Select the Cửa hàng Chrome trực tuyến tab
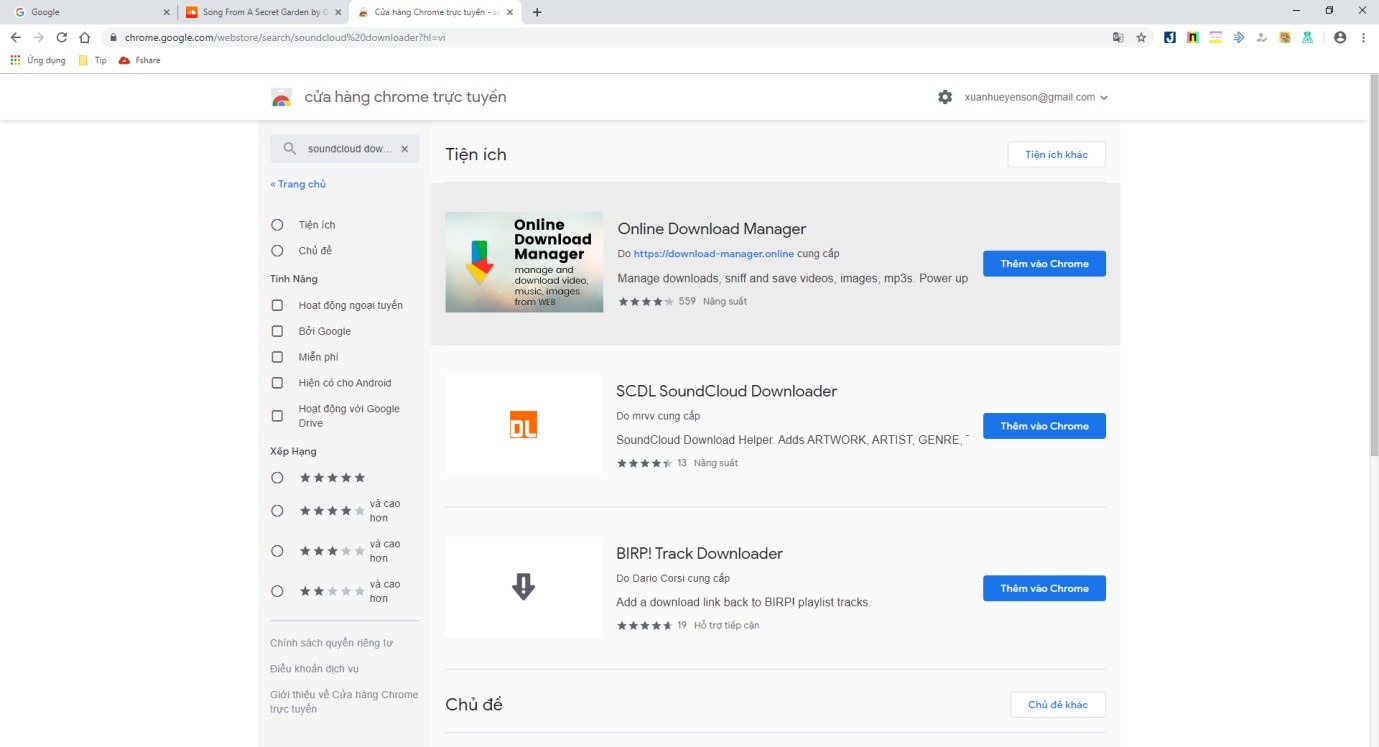Screen dimensions: 1379x747 coord(436,12)
